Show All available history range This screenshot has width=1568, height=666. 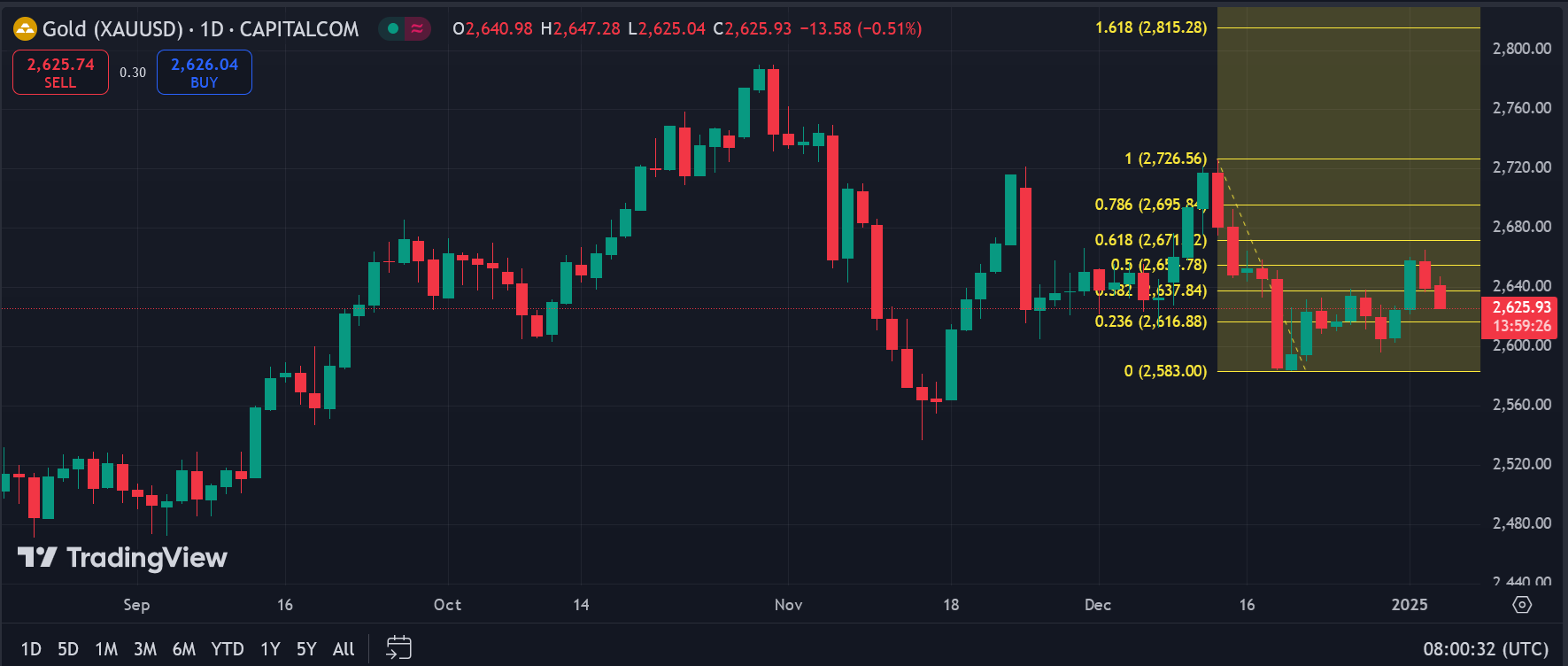click(344, 649)
